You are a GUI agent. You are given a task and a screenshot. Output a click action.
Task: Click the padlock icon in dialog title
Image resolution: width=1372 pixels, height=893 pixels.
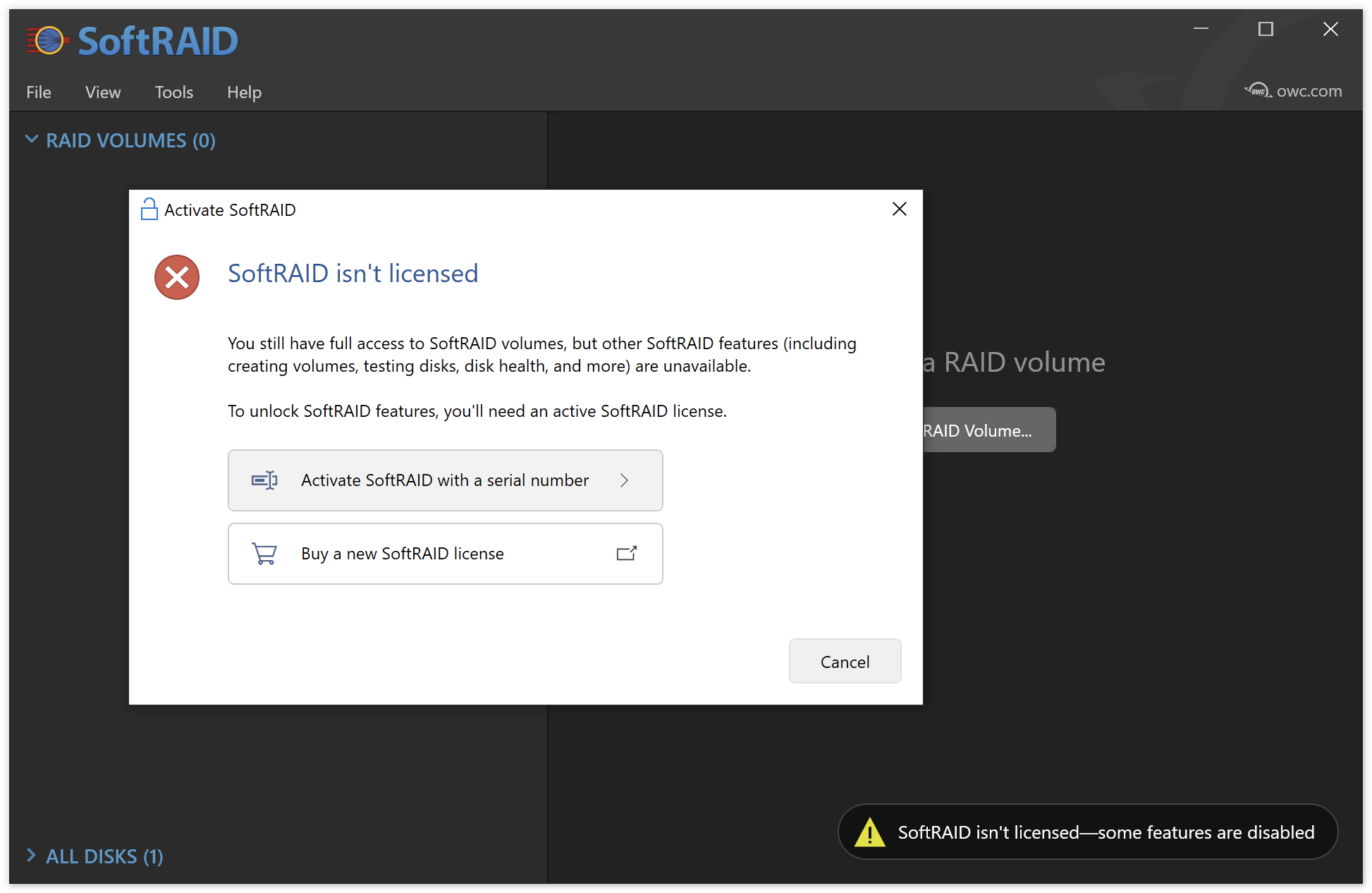pos(149,209)
